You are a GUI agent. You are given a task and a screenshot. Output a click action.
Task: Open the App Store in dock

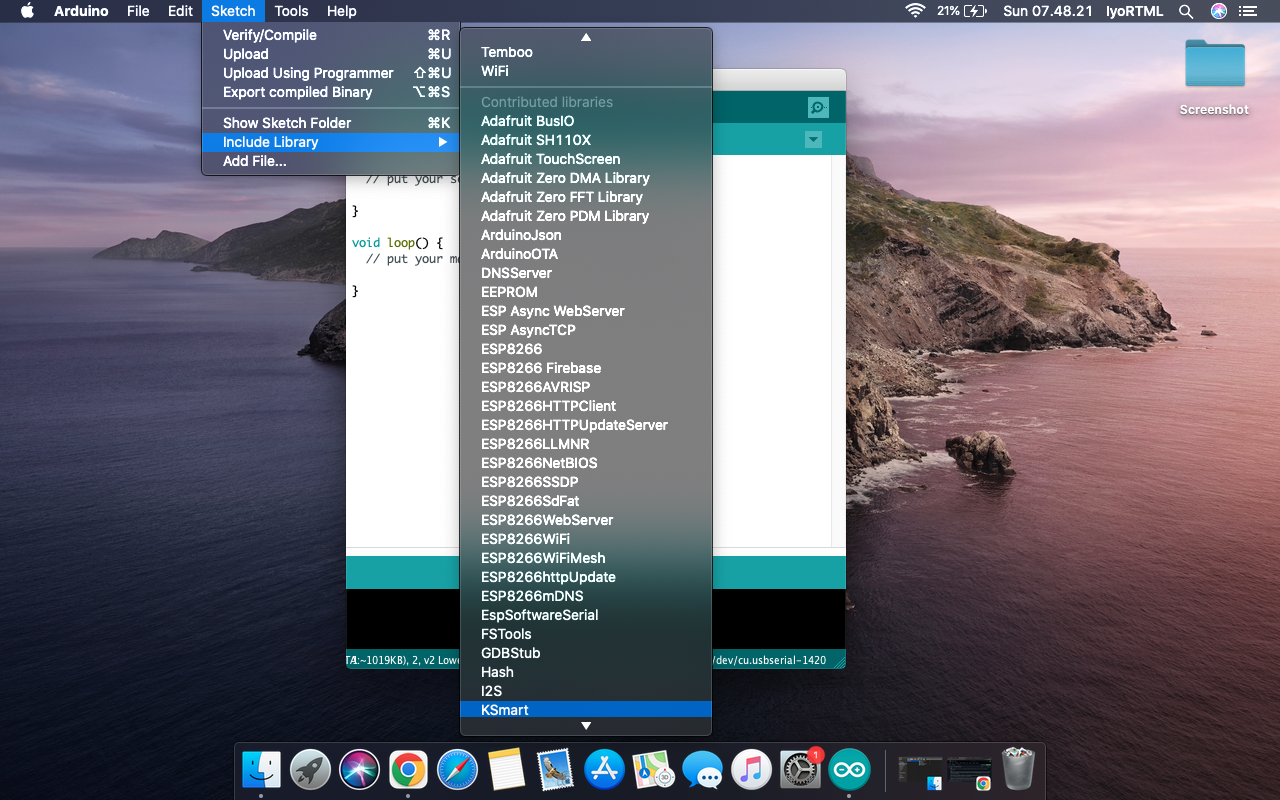pos(604,770)
